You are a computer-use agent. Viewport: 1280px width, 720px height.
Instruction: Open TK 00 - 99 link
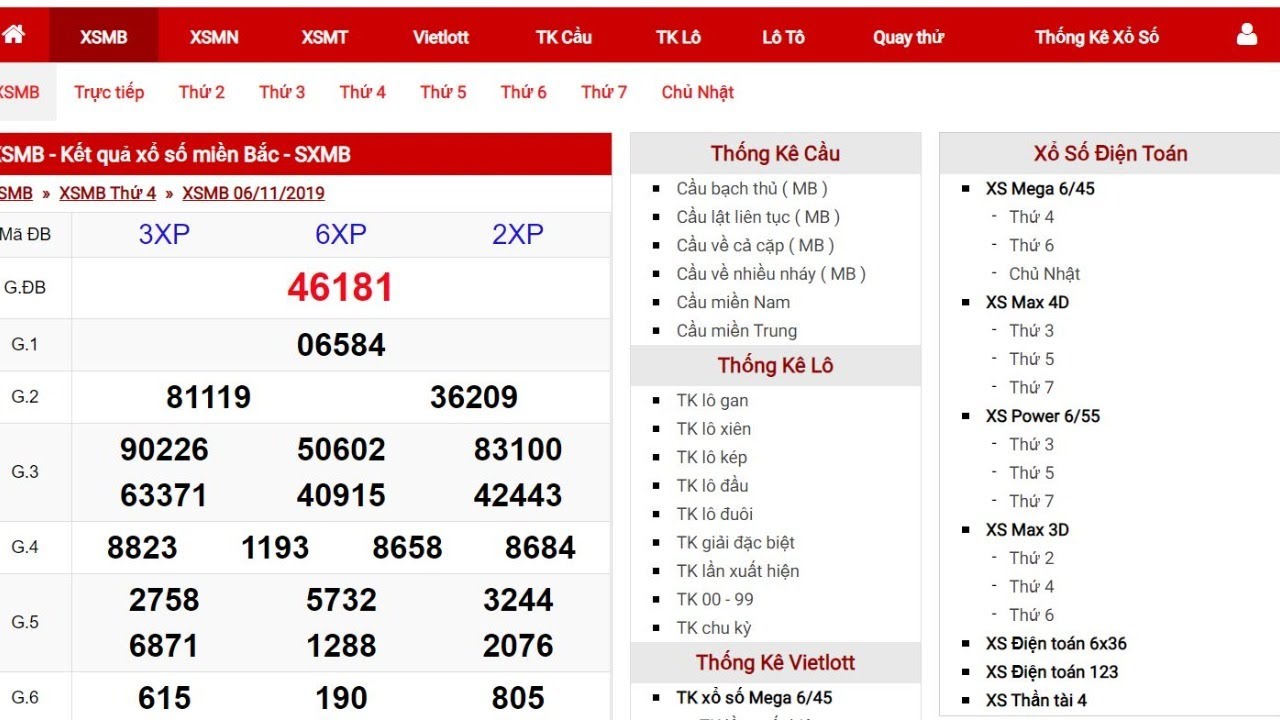click(715, 599)
